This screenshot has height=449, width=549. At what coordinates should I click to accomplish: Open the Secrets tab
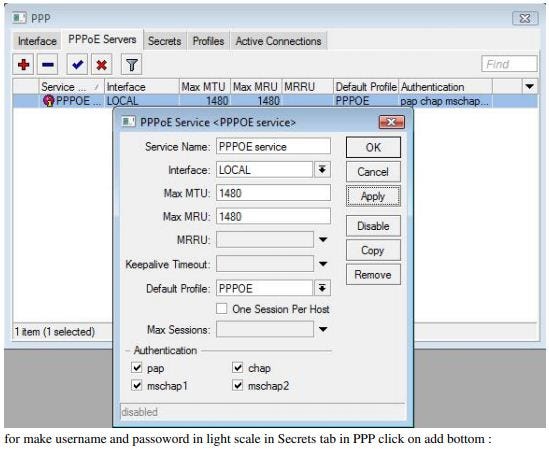tap(165, 41)
